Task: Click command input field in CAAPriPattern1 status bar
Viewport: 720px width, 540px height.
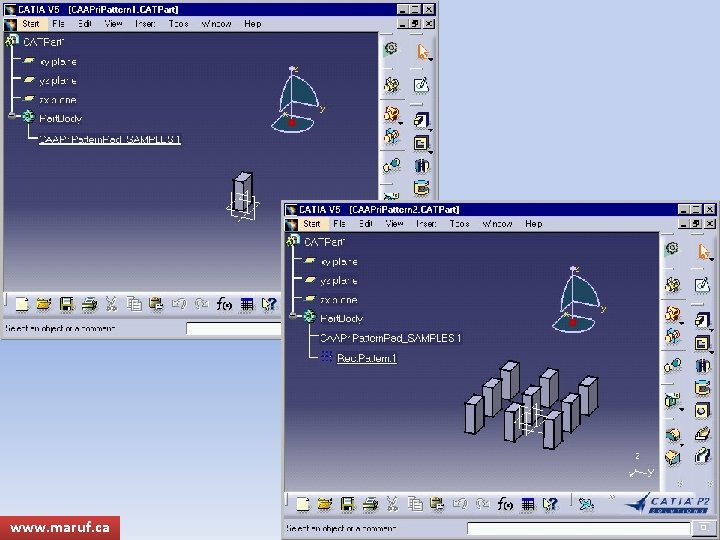Action: [233, 328]
